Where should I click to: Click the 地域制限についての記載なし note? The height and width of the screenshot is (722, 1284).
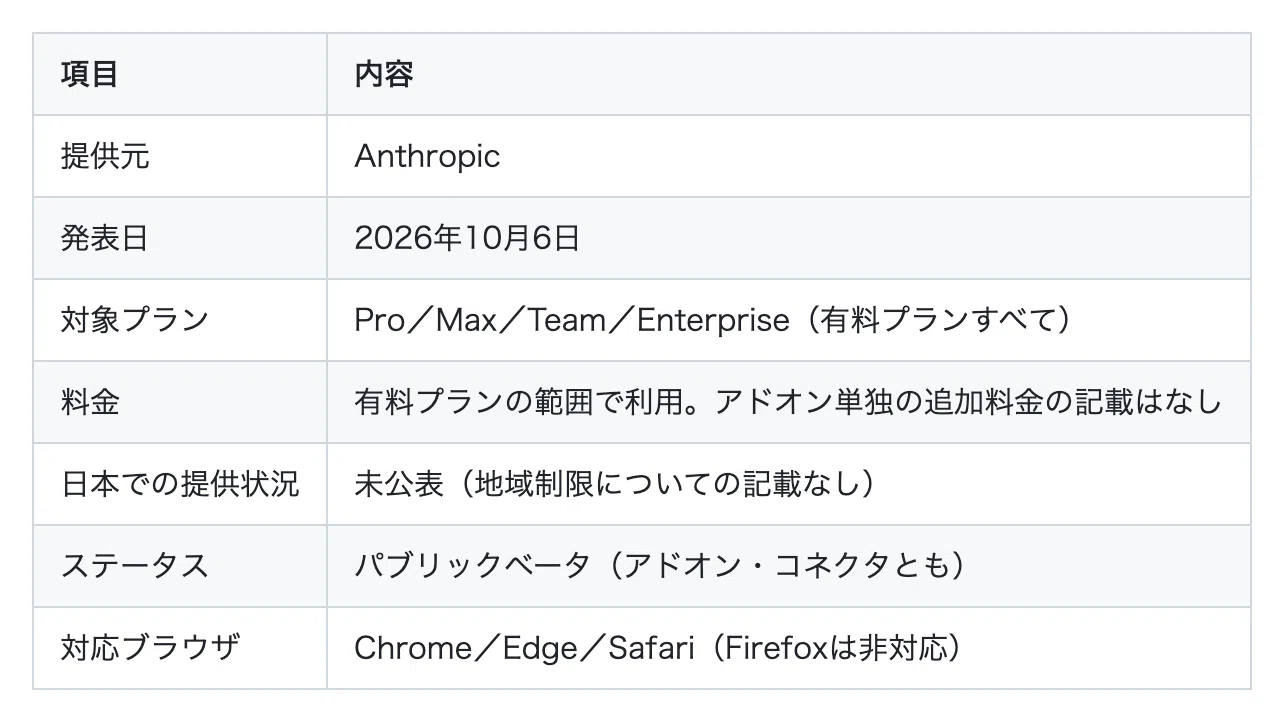(666, 485)
